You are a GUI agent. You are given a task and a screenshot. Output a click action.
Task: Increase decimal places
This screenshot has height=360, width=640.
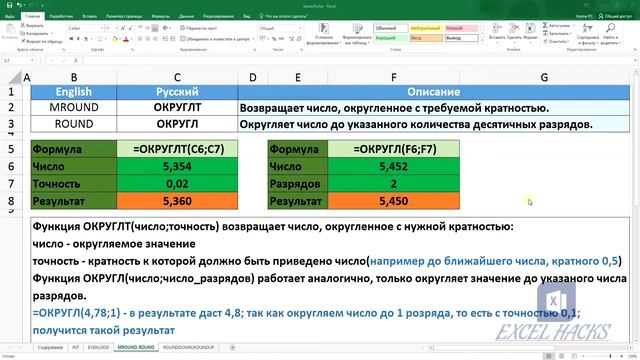click(x=291, y=39)
